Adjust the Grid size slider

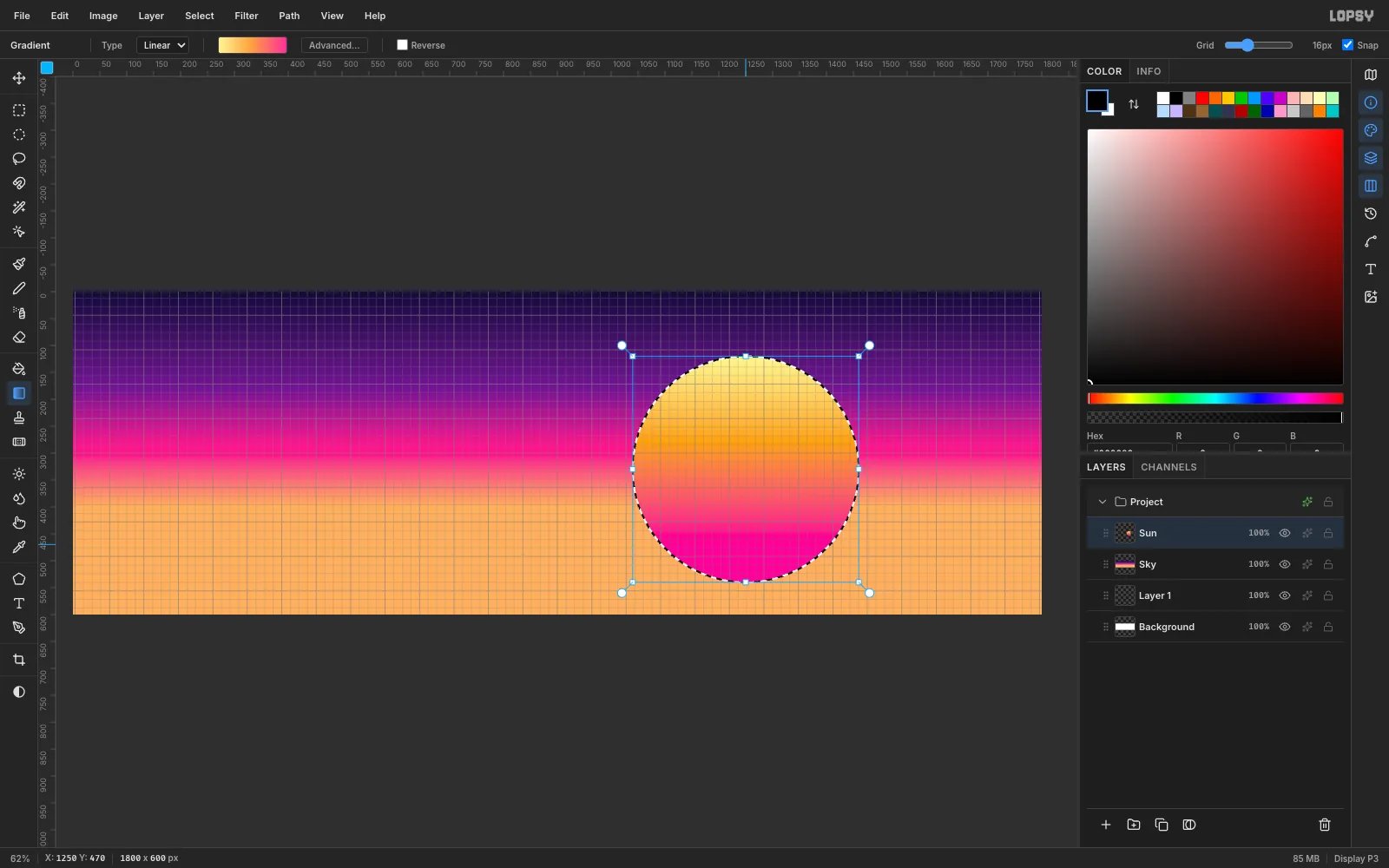(1259, 45)
